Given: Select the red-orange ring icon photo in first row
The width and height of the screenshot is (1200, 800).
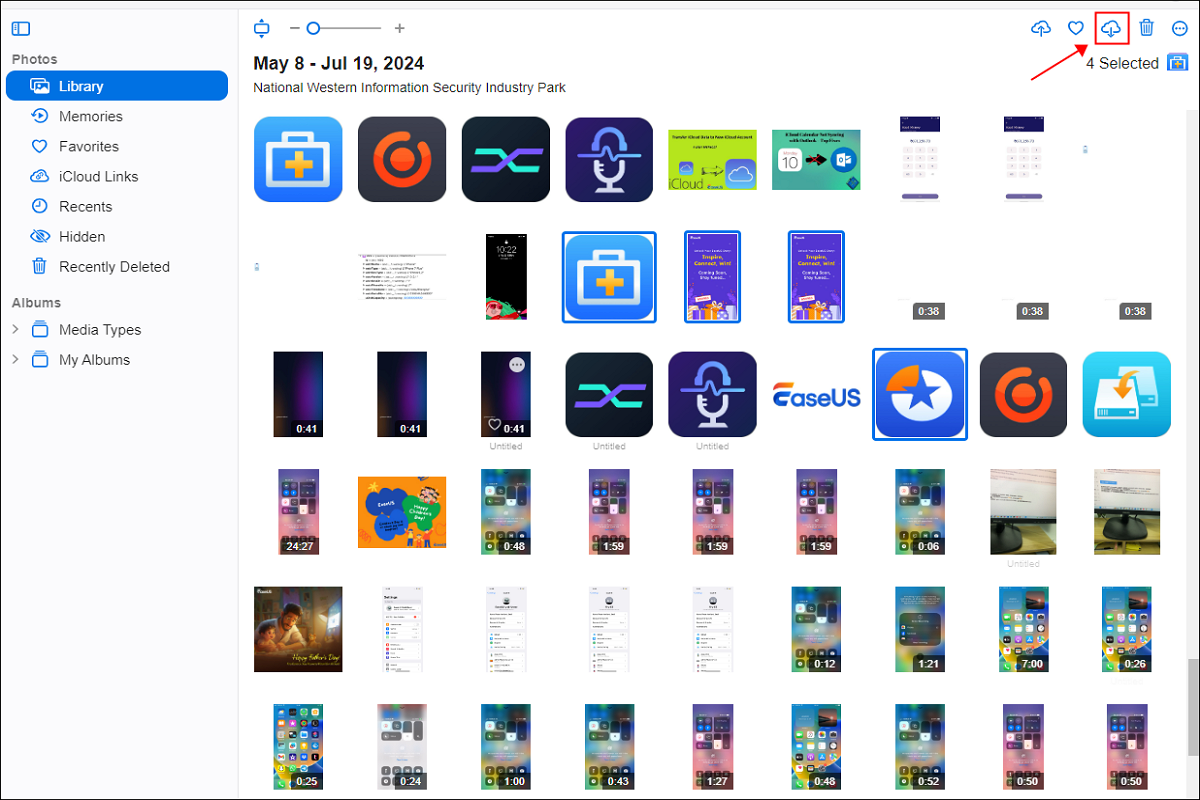Looking at the screenshot, I should [402, 159].
